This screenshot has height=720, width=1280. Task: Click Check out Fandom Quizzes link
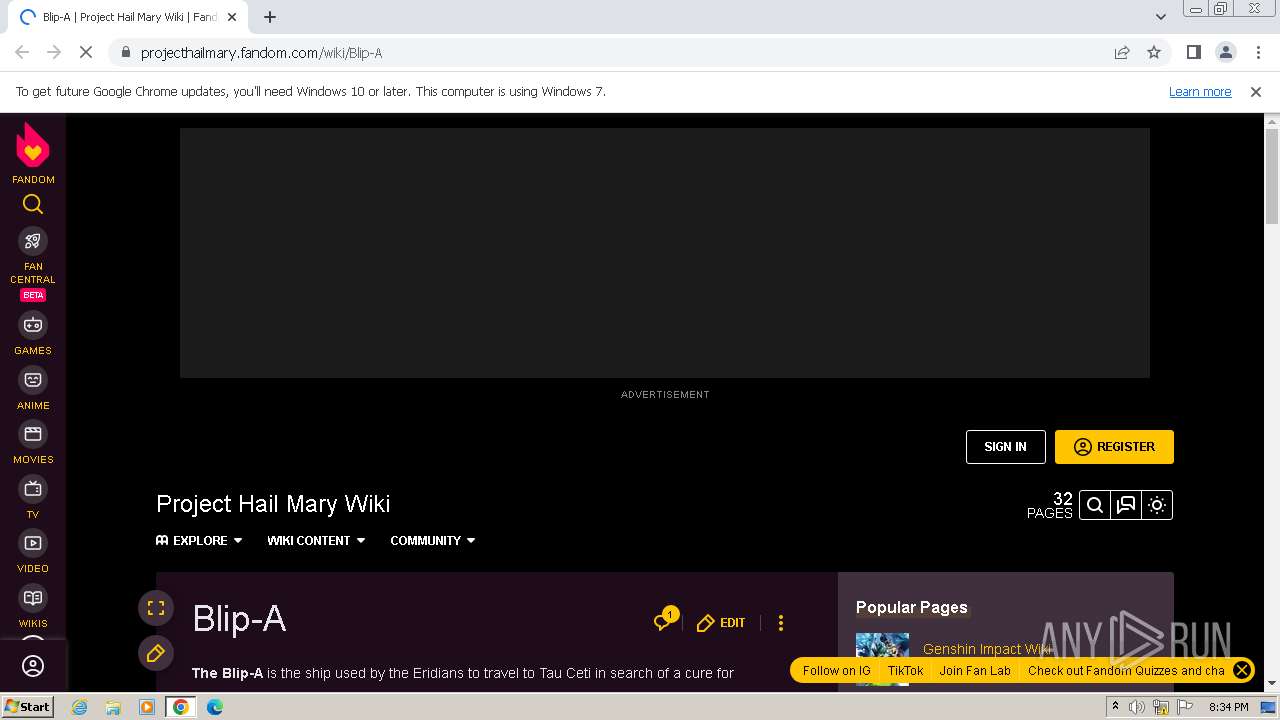1126,671
